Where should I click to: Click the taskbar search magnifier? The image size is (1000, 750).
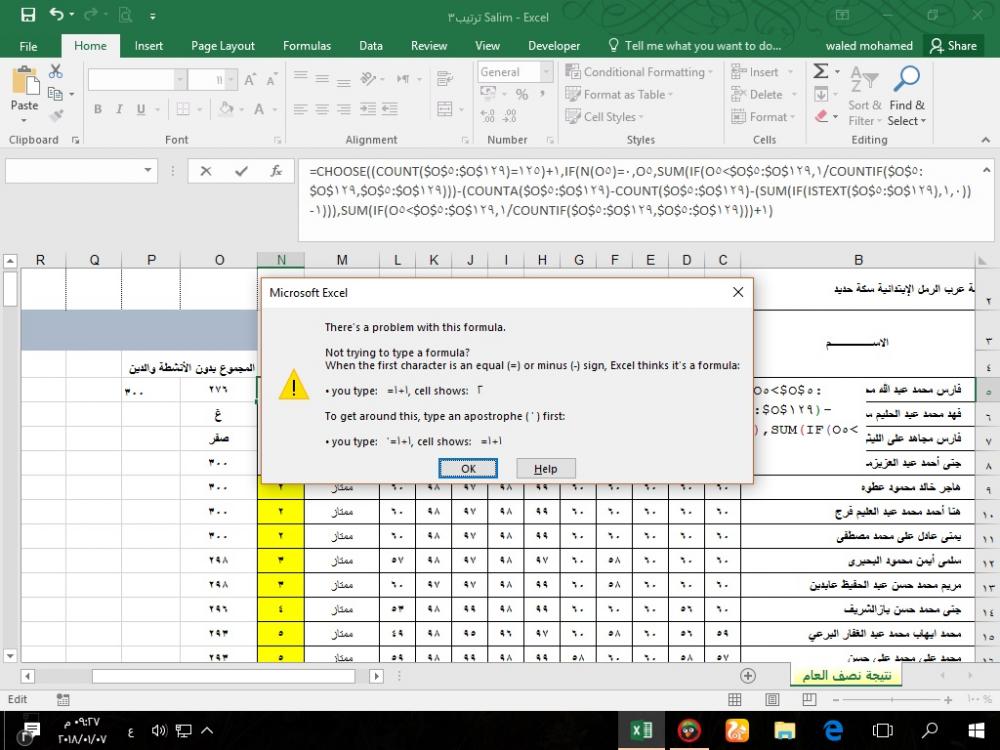tap(929, 730)
